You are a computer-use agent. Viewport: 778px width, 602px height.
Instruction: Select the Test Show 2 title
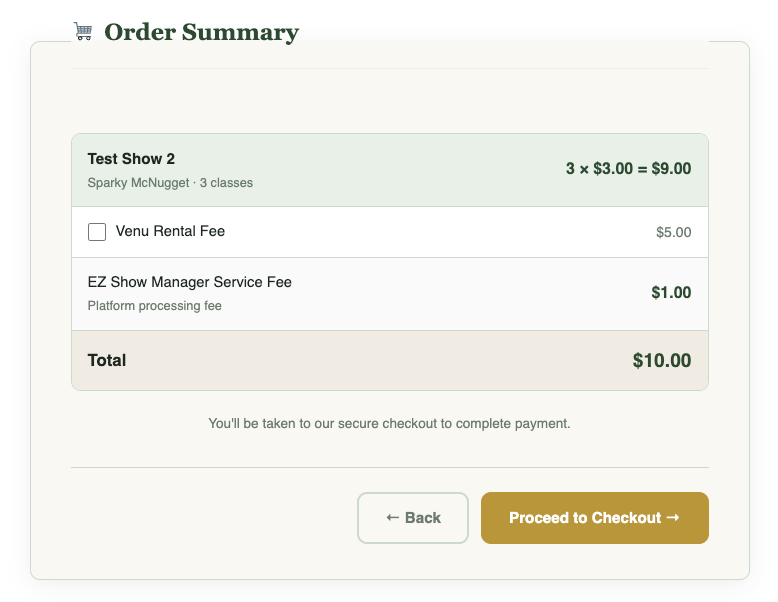point(131,159)
